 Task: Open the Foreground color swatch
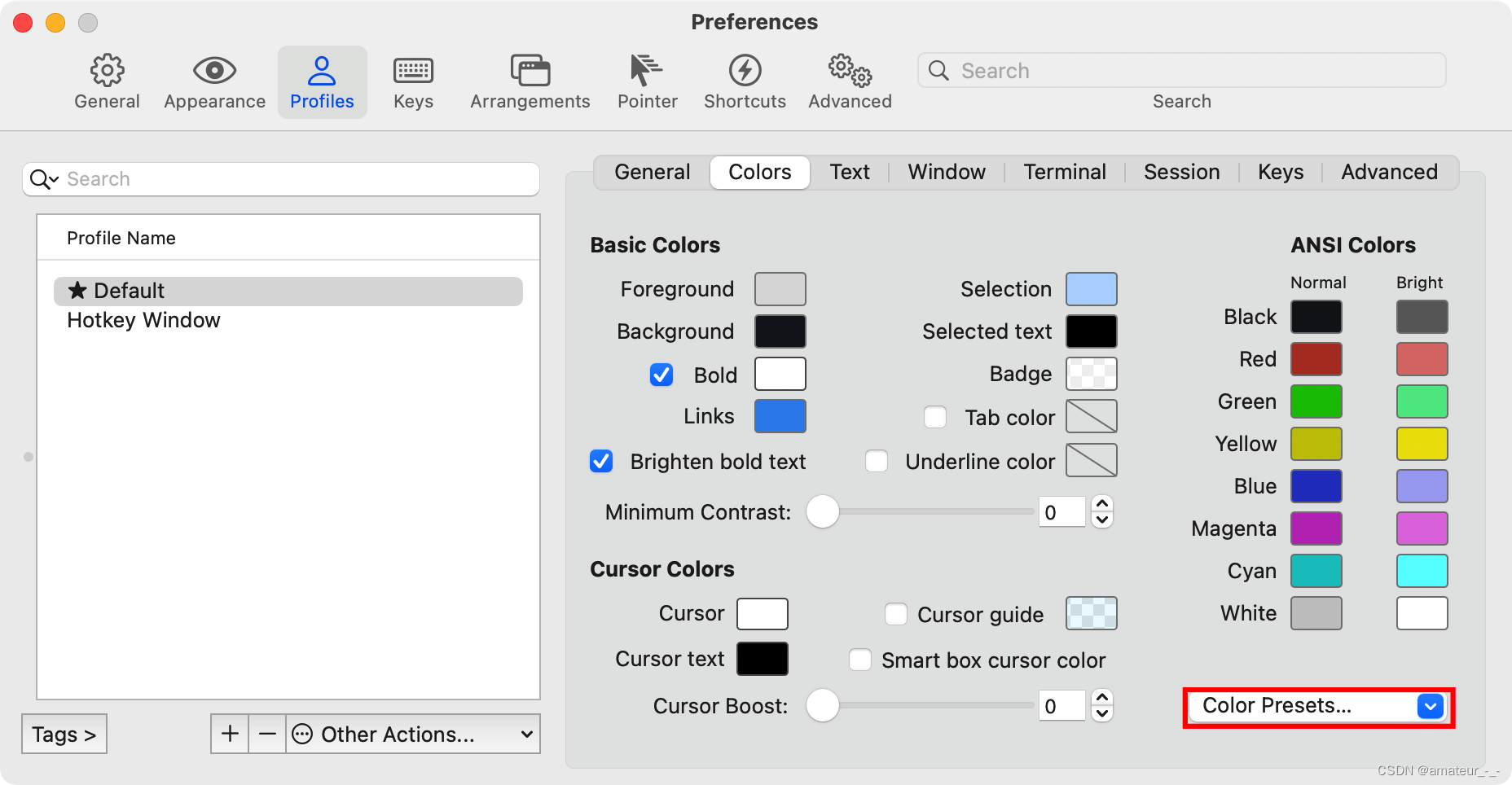[780, 289]
